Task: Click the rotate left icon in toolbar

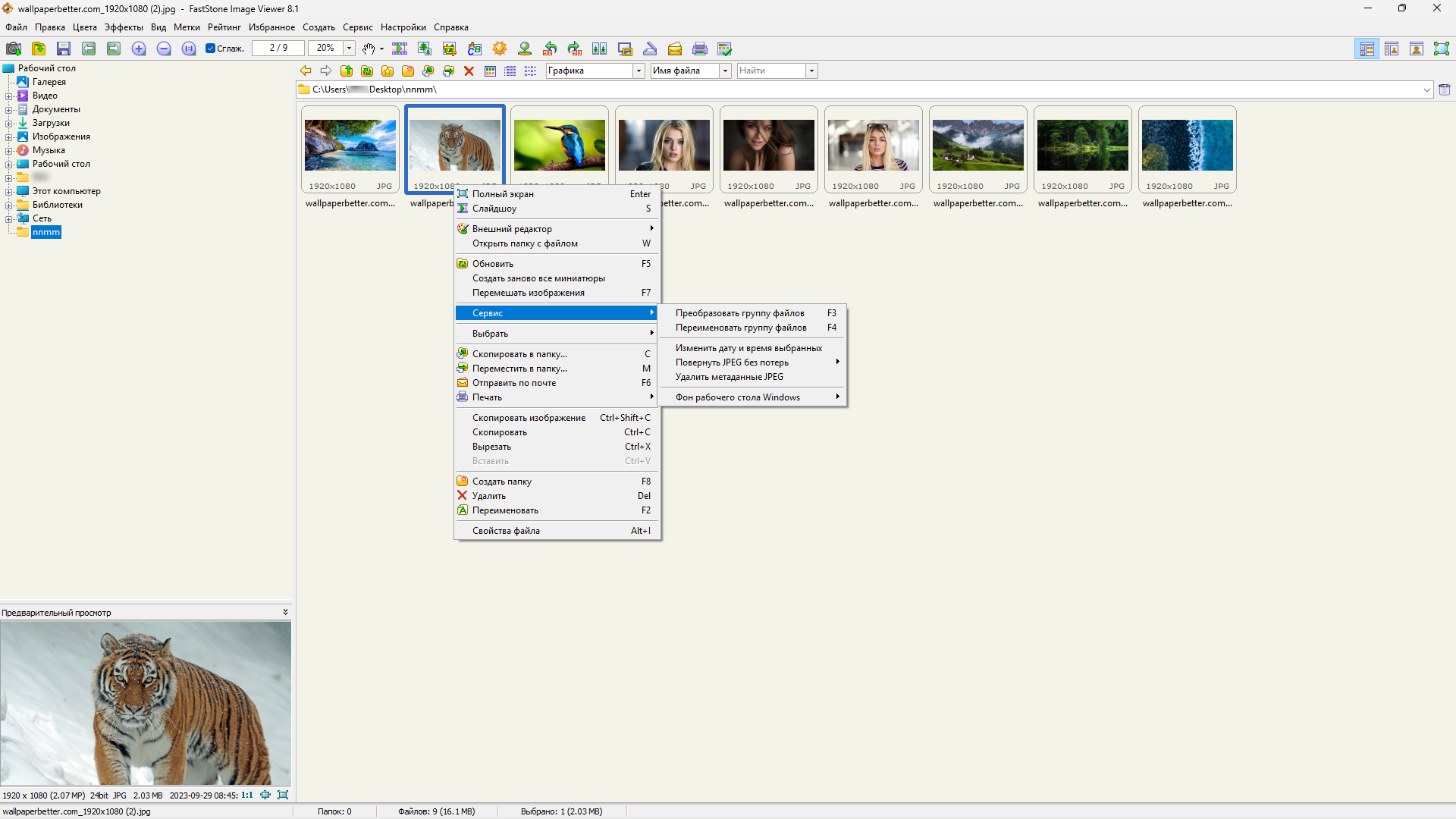Action: pyautogui.click(x=550, y=49)
